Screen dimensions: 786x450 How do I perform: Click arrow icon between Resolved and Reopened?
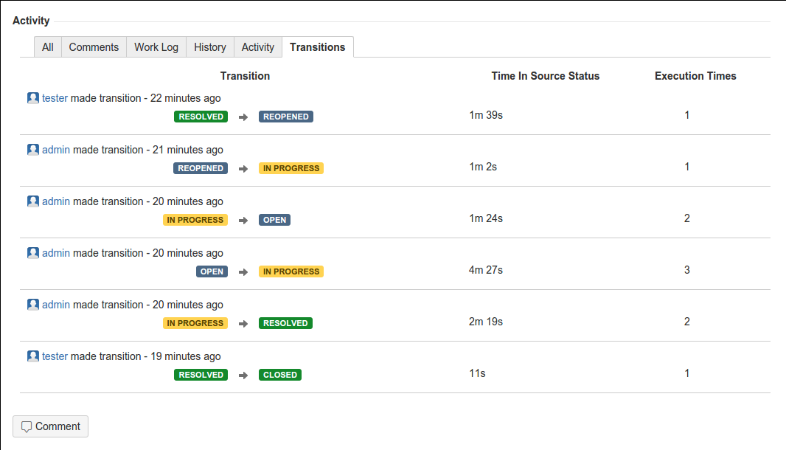(244, 117)
